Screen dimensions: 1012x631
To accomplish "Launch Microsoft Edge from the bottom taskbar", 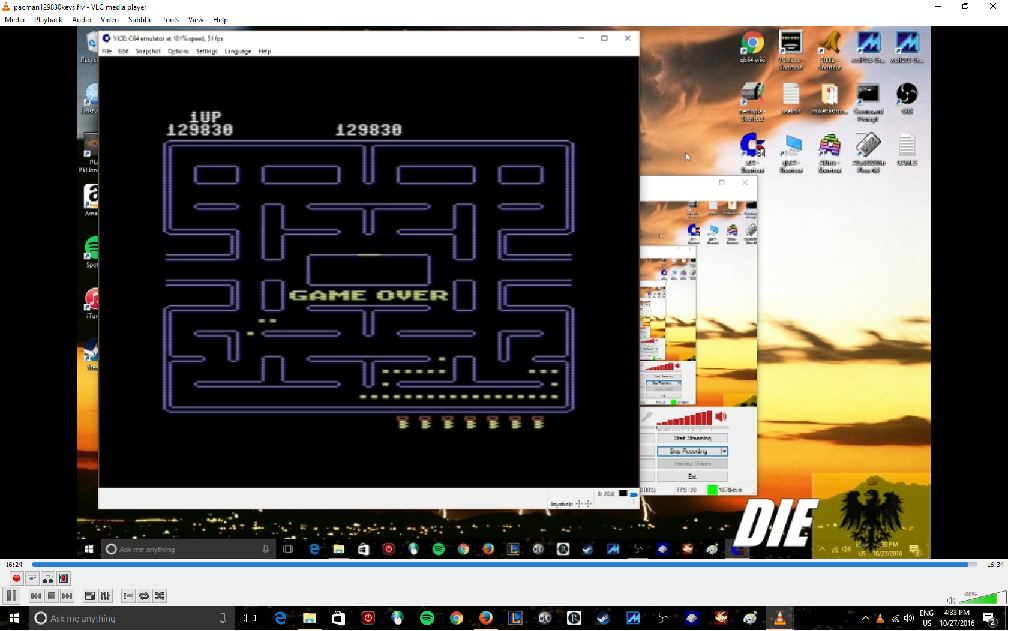I will (x=280, y=618).
